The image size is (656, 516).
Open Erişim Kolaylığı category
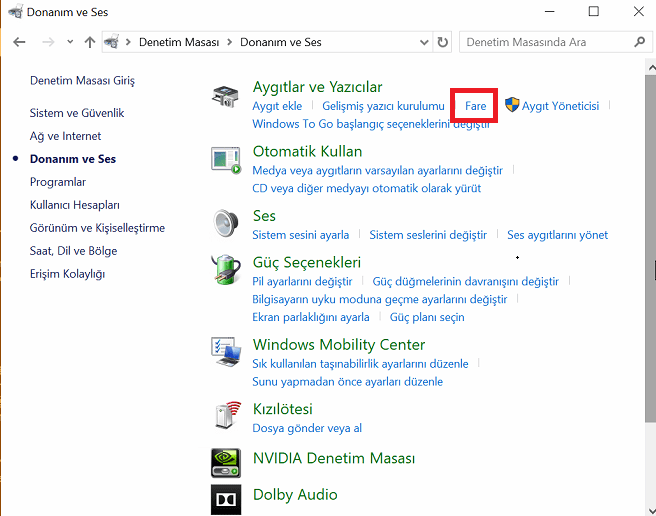click(67, 274)
